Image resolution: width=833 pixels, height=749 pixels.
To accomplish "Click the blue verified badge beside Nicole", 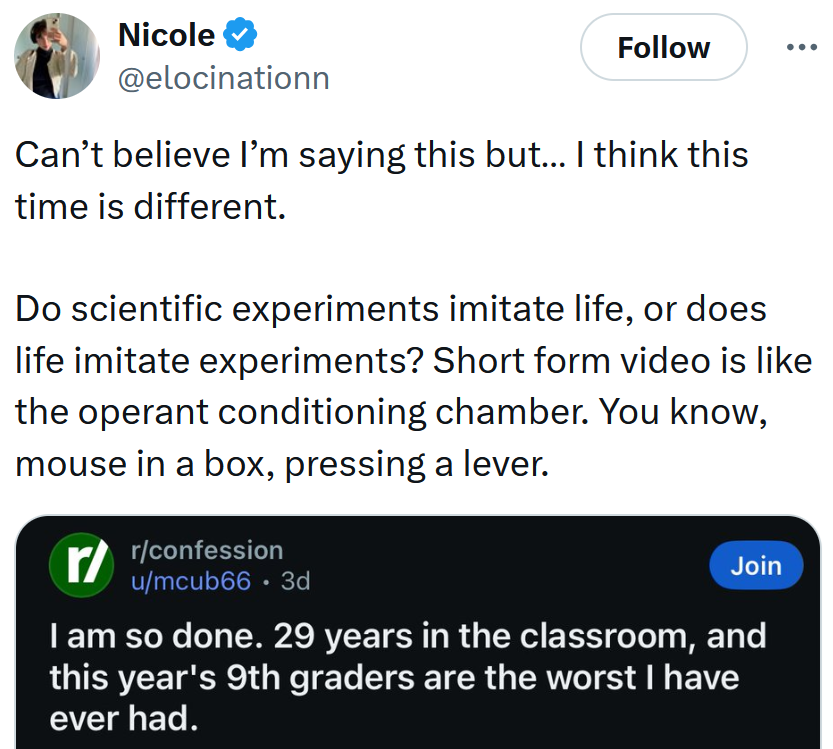I will tap(241, 36).
